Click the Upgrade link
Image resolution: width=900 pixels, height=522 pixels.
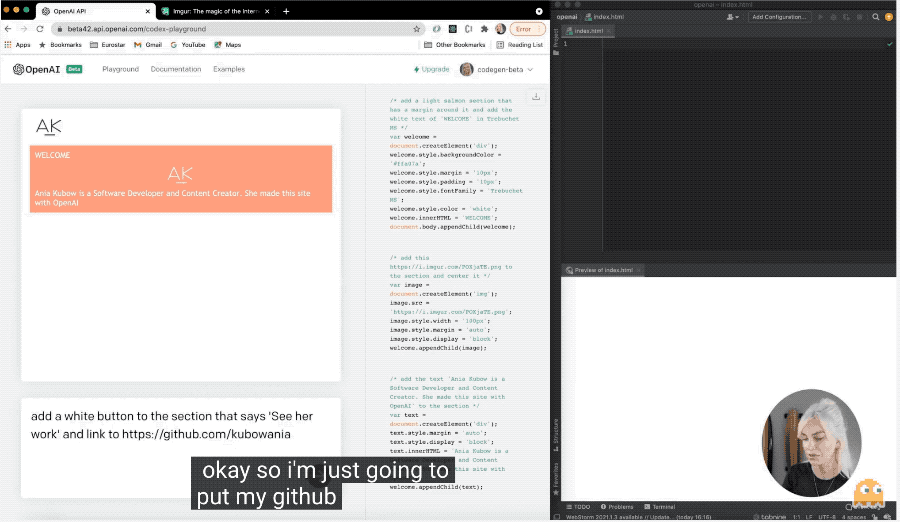click(x=431, y=69)
